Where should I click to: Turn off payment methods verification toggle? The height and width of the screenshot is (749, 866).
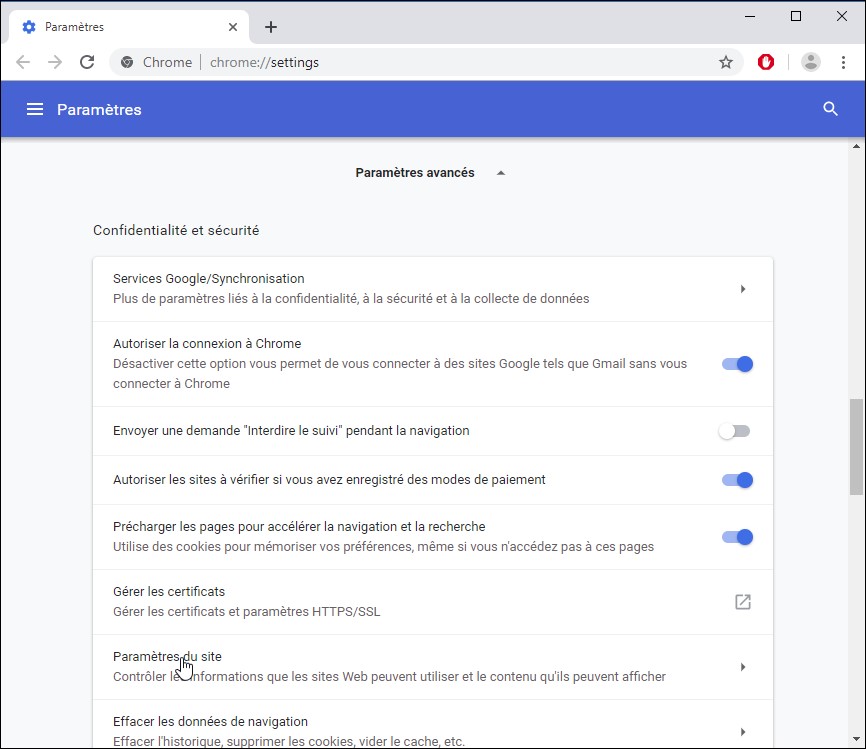[737, 480]
